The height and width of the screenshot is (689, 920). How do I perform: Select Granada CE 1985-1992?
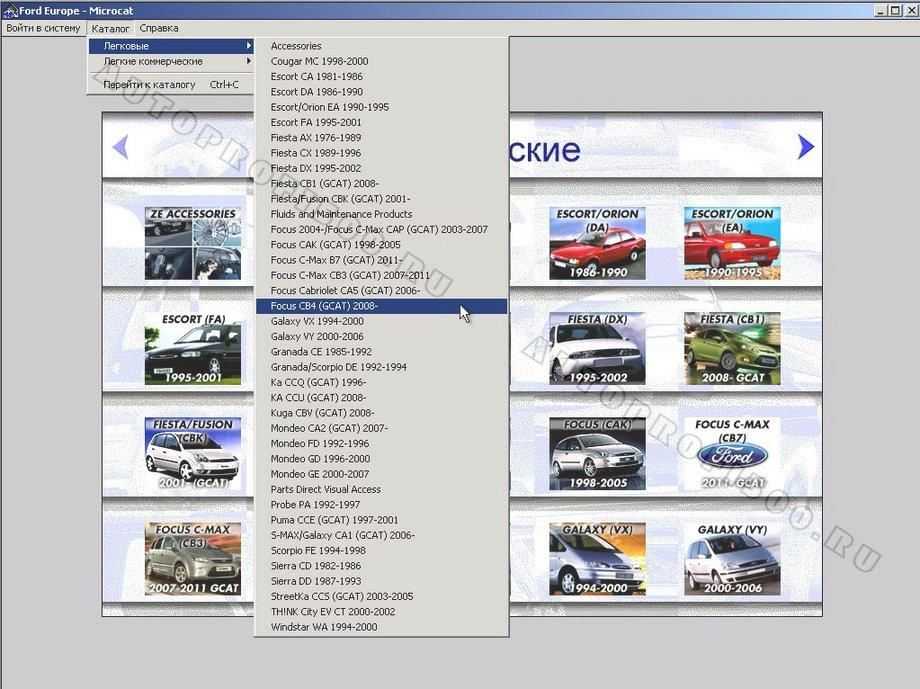click(x=381, y=352)
